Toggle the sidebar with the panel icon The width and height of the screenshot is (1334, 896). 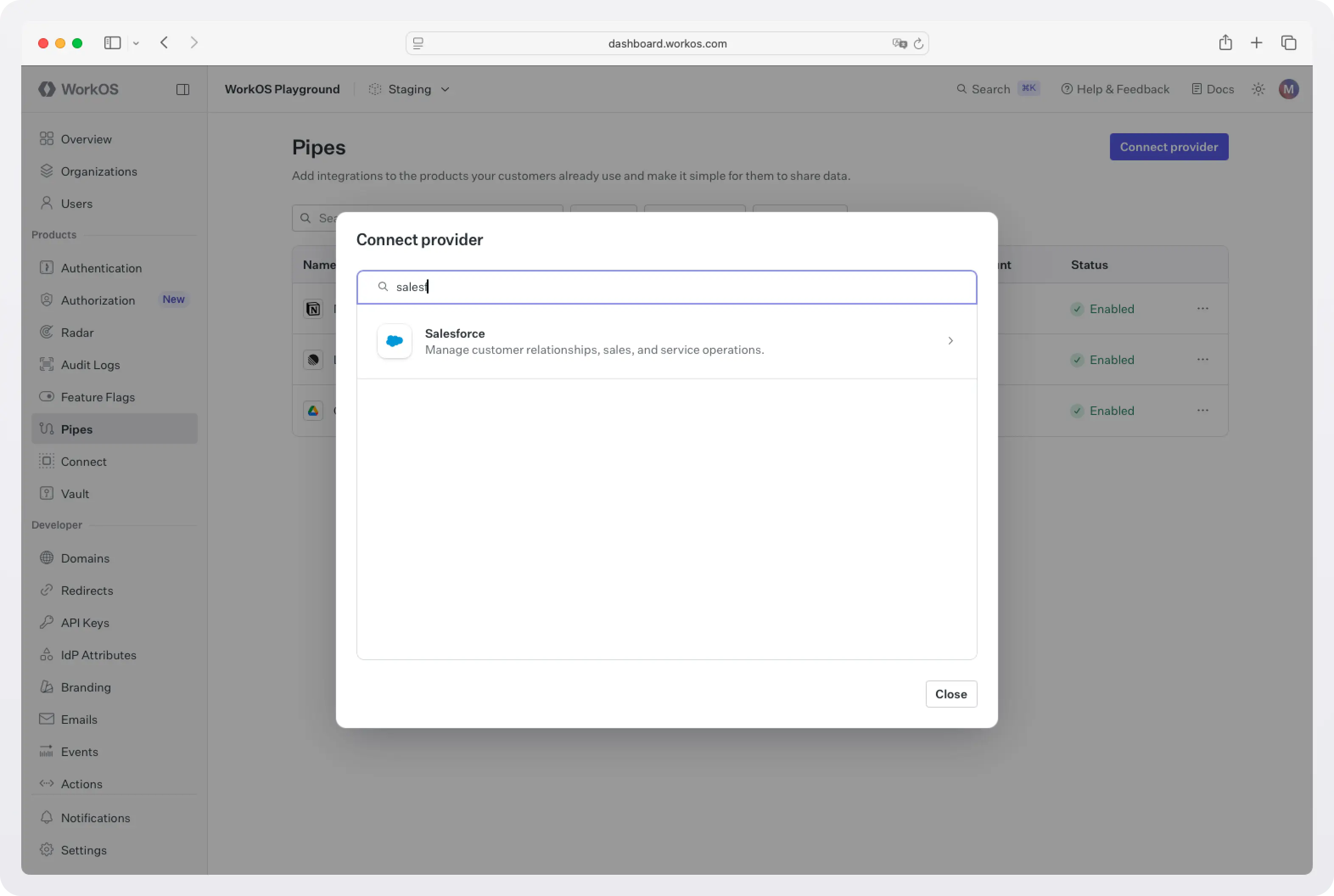click(x=182, y=89)
